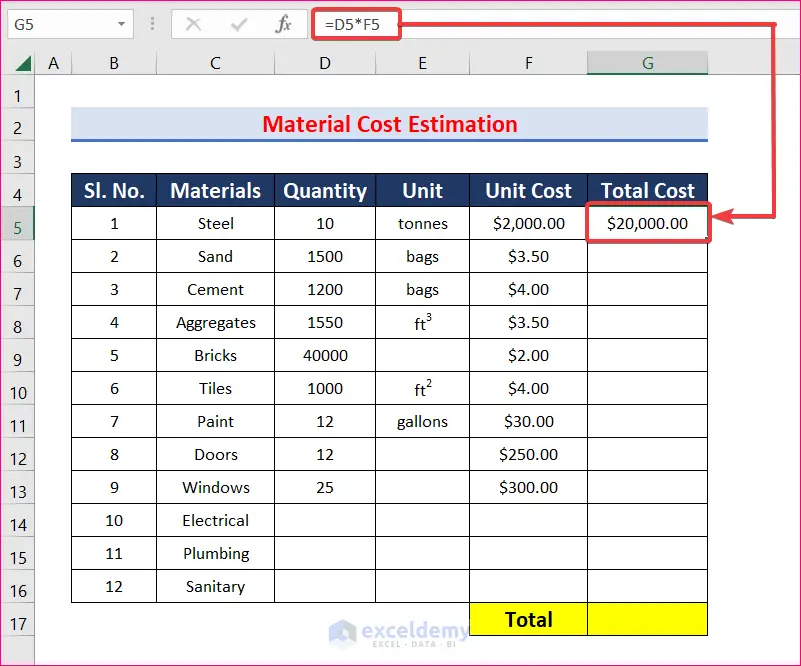Click the Cancel X icon in formula bar
Screen dimensions: 801x666
[193, 24]
